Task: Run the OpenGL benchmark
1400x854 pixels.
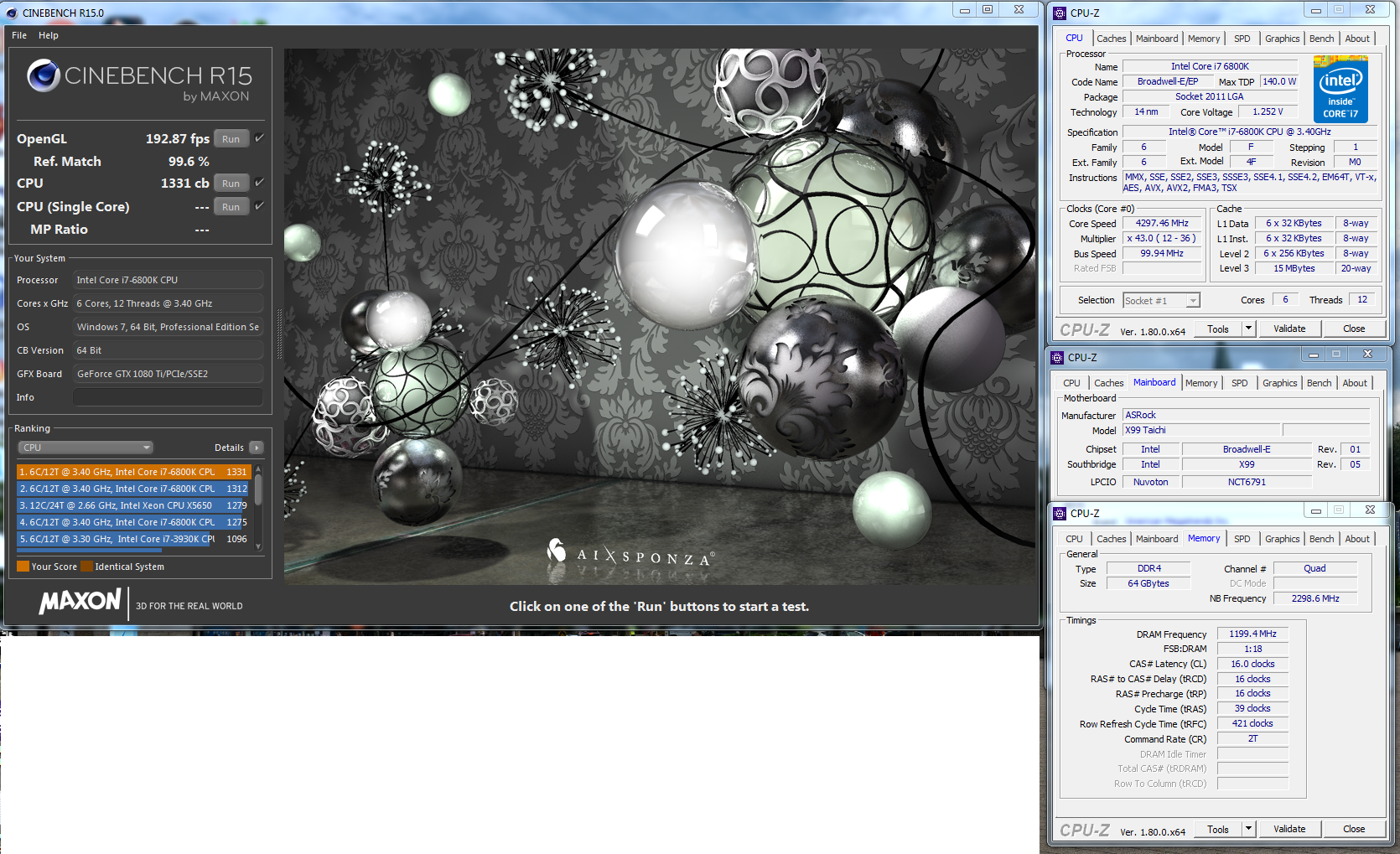Action: [x=231, y=139]
